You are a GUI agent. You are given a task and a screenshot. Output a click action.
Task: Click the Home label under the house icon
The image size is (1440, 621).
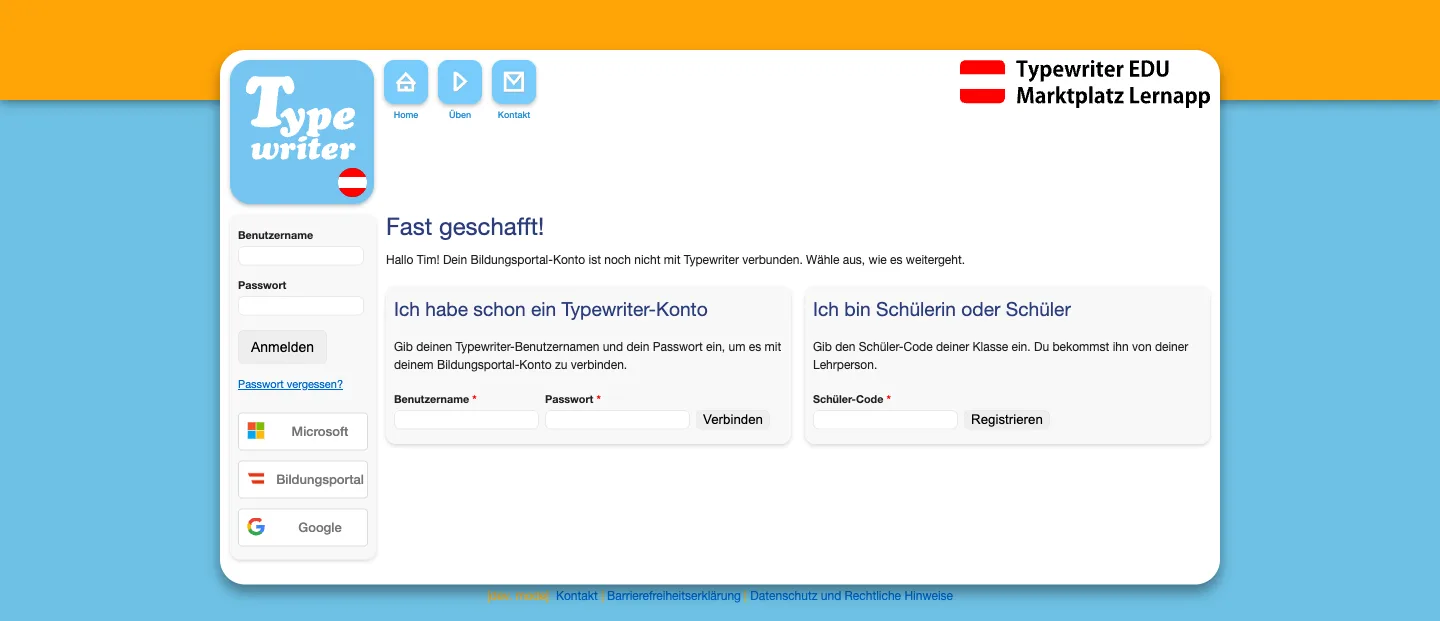tap(406, 115)
